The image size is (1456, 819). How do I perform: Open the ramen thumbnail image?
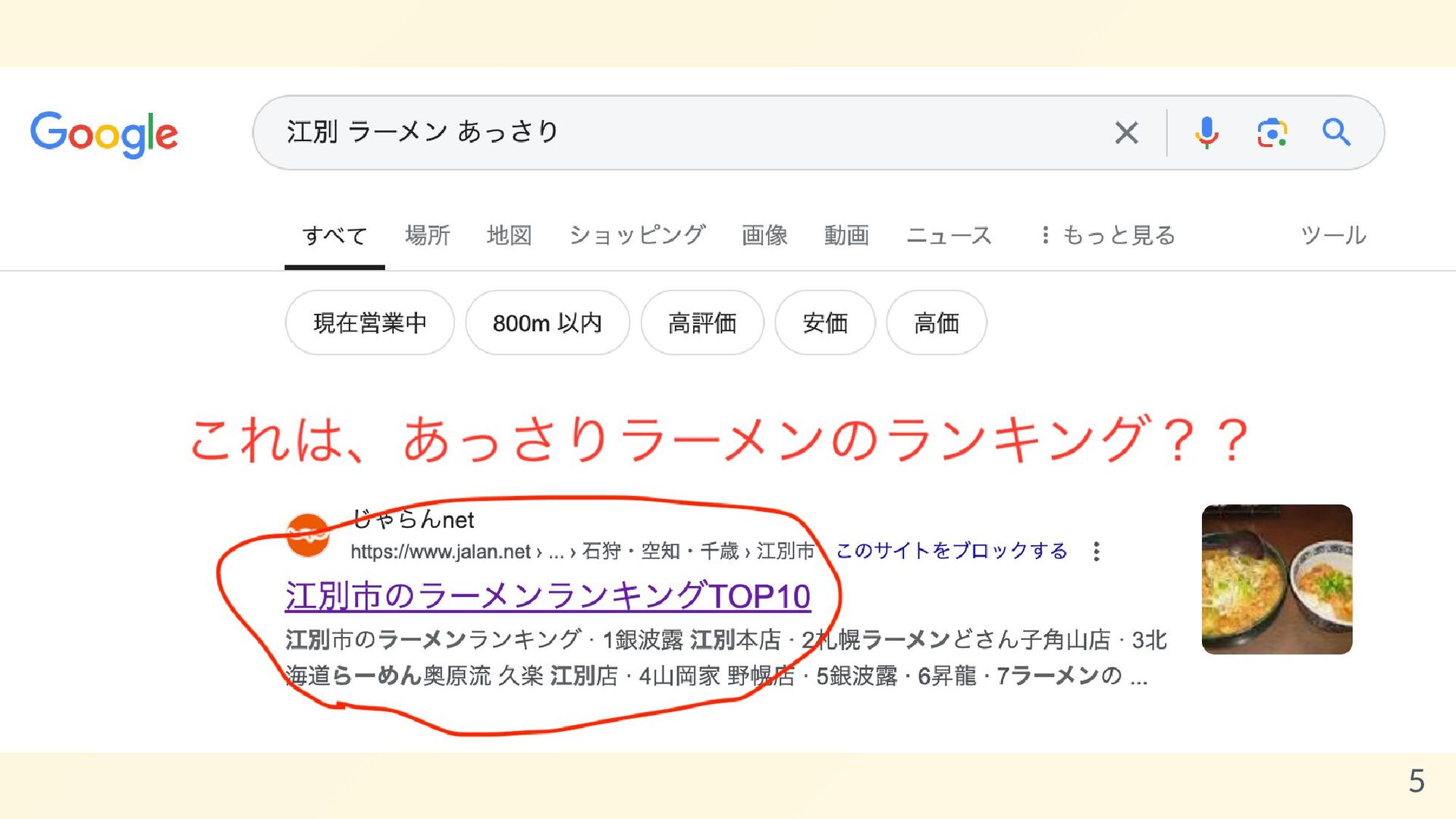tap(1277, 579)
